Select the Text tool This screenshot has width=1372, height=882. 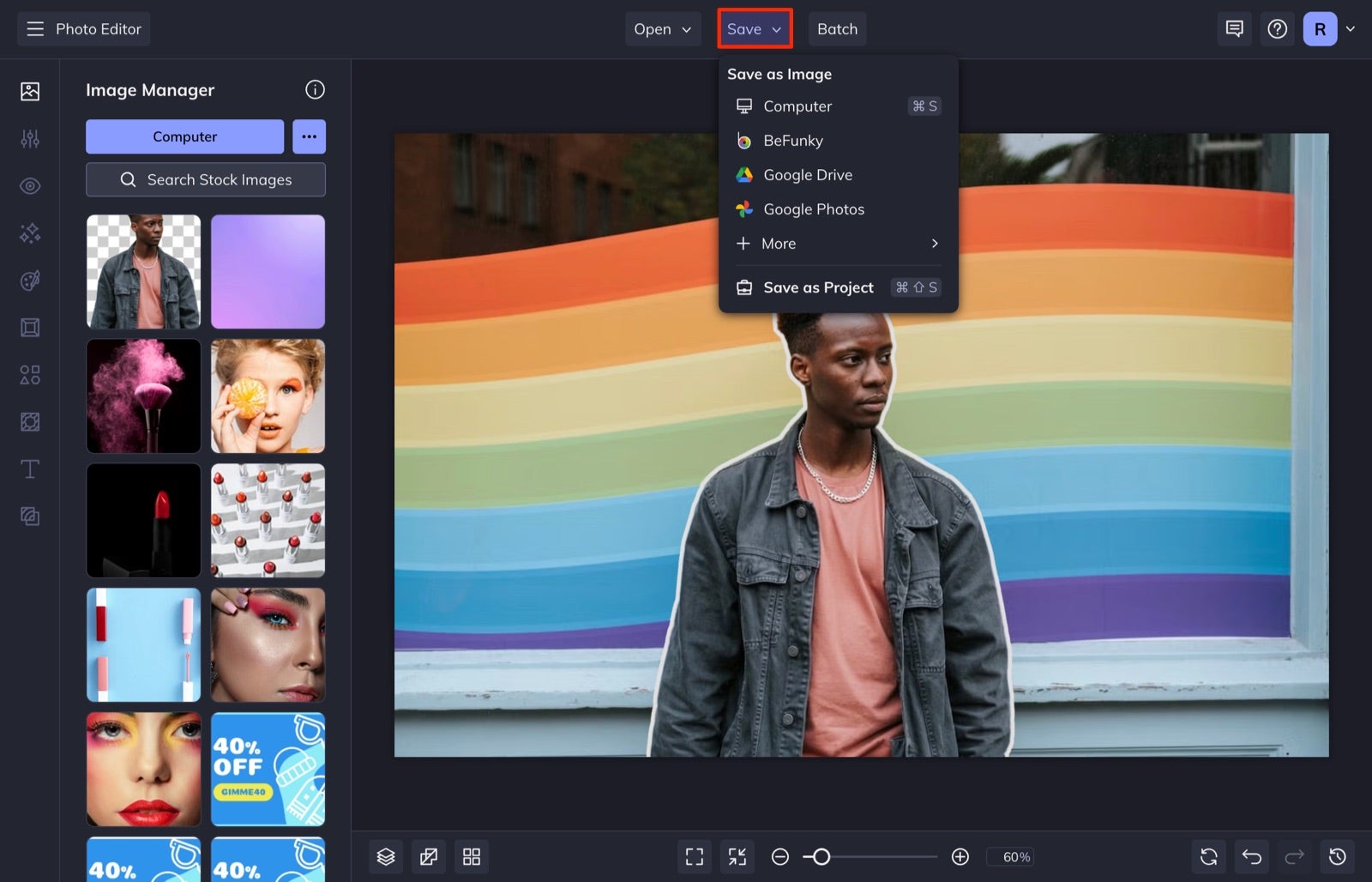pos(30,469)
